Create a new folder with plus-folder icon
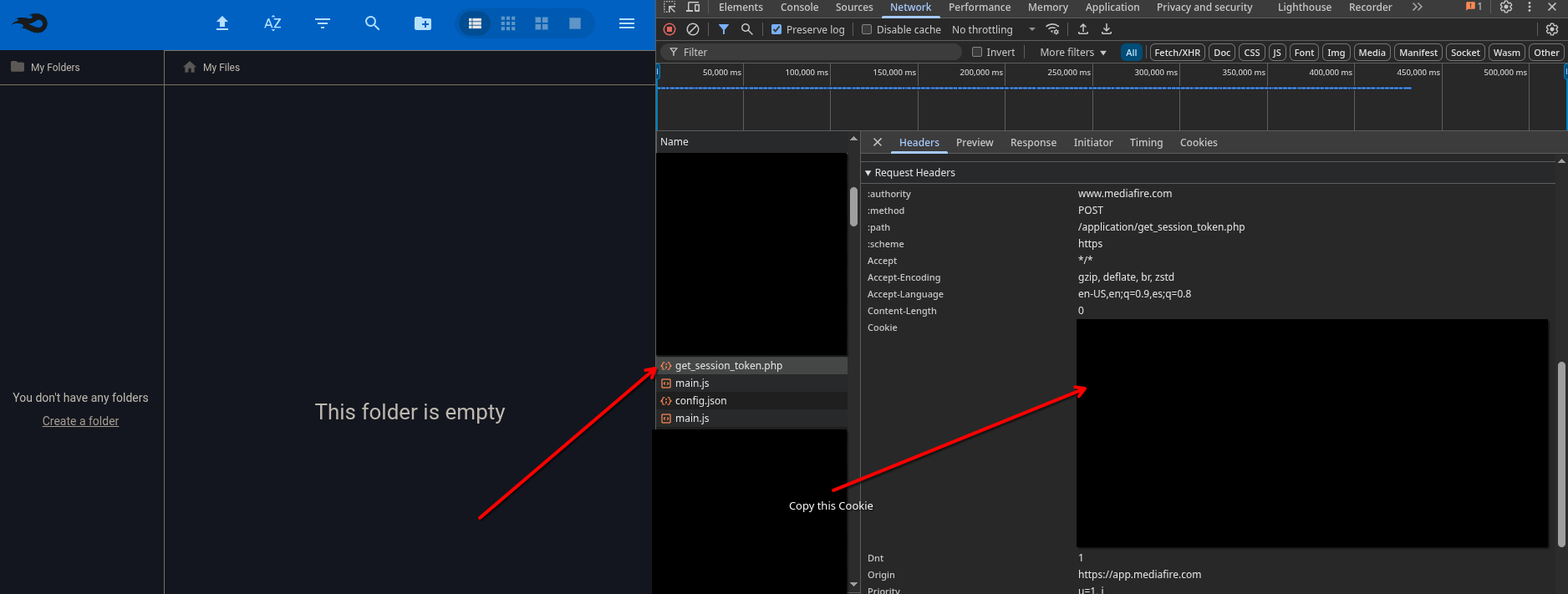The image size is (1568, 594). click(x=423, y=23)
